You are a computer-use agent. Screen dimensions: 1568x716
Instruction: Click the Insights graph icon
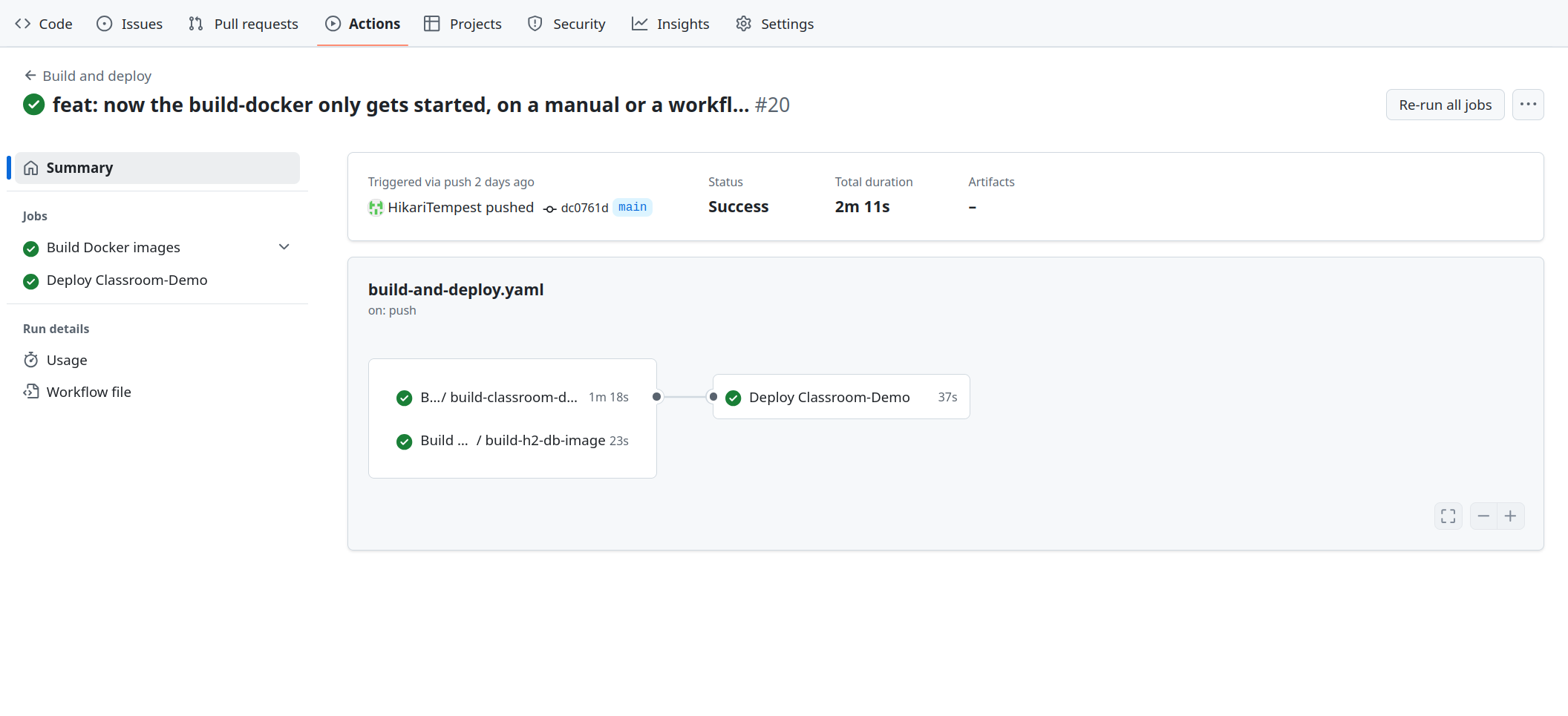(x=639, y=24)
